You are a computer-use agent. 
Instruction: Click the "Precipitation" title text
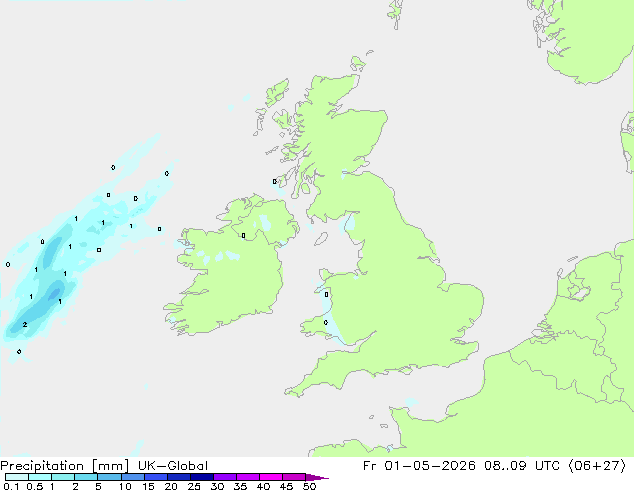pyautogui.click(x=42, y=466)
